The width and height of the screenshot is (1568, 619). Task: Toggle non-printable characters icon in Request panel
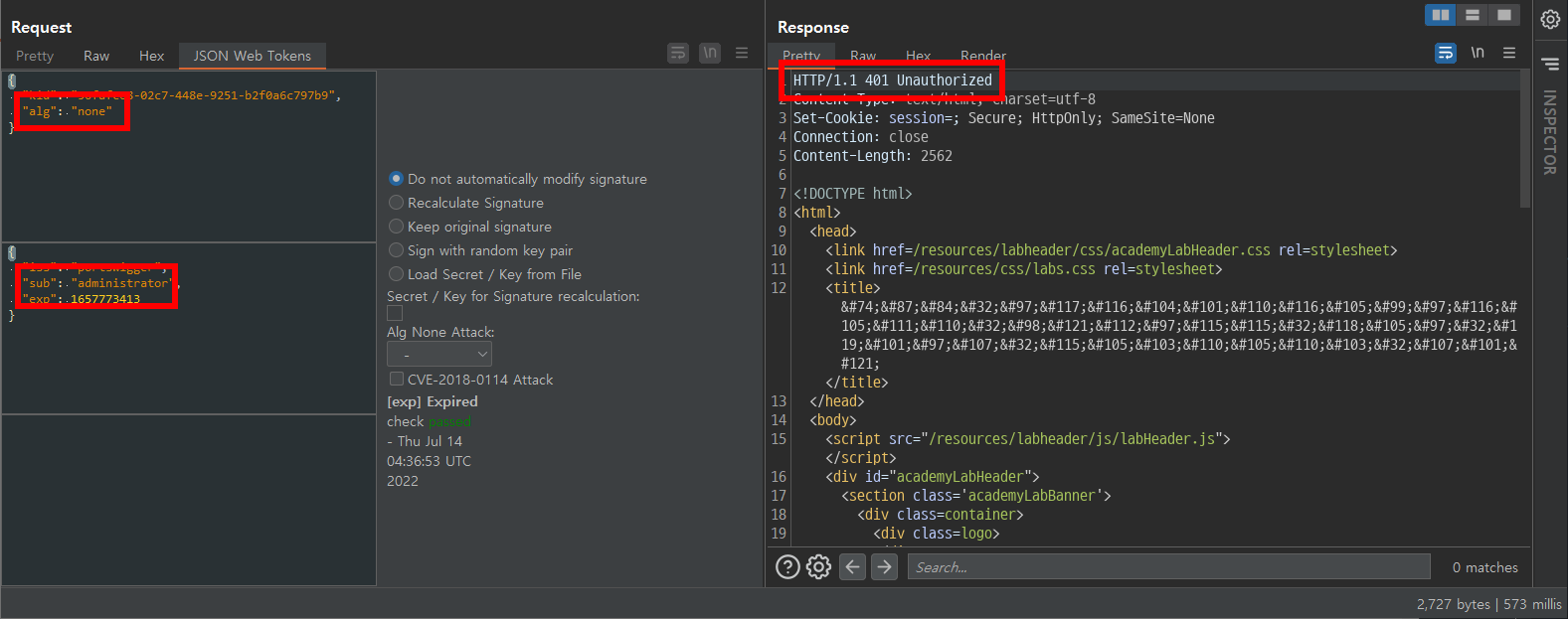710,53
